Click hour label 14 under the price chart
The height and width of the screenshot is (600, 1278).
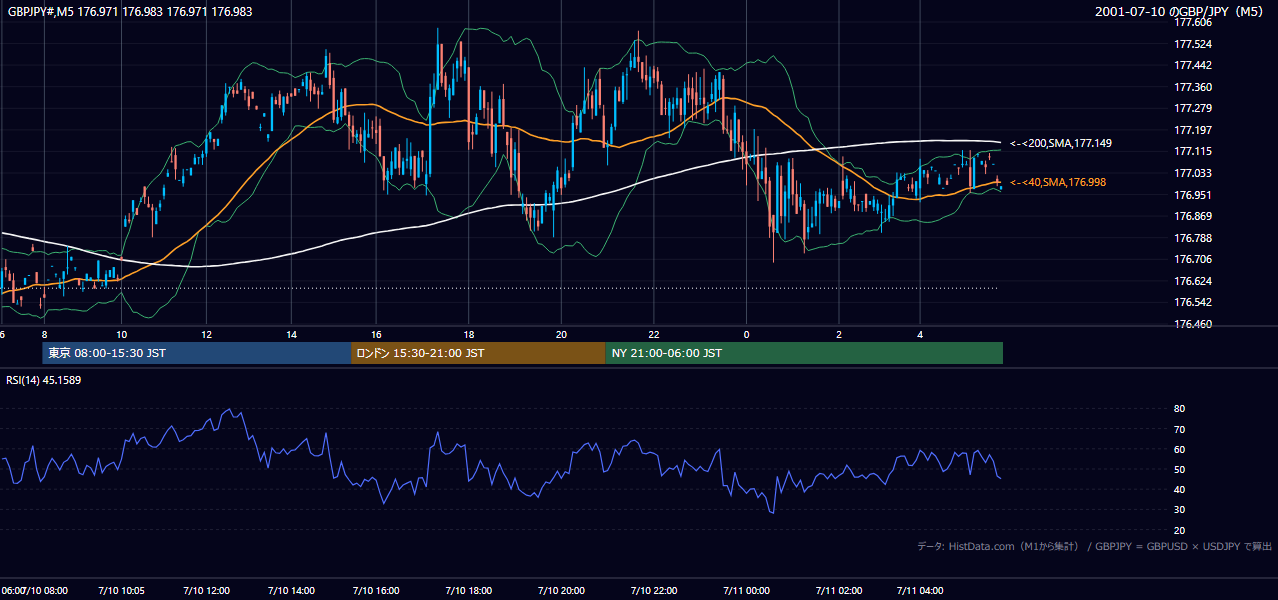291,334
